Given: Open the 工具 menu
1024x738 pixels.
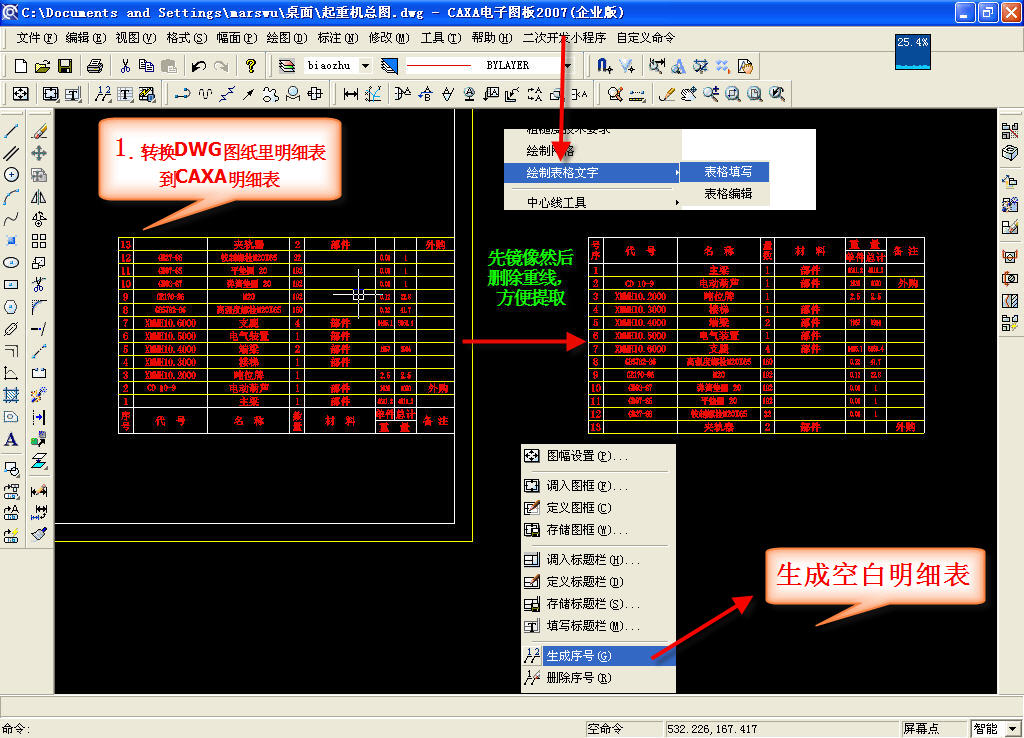Looking at the screenshot, I should (441, 38).
